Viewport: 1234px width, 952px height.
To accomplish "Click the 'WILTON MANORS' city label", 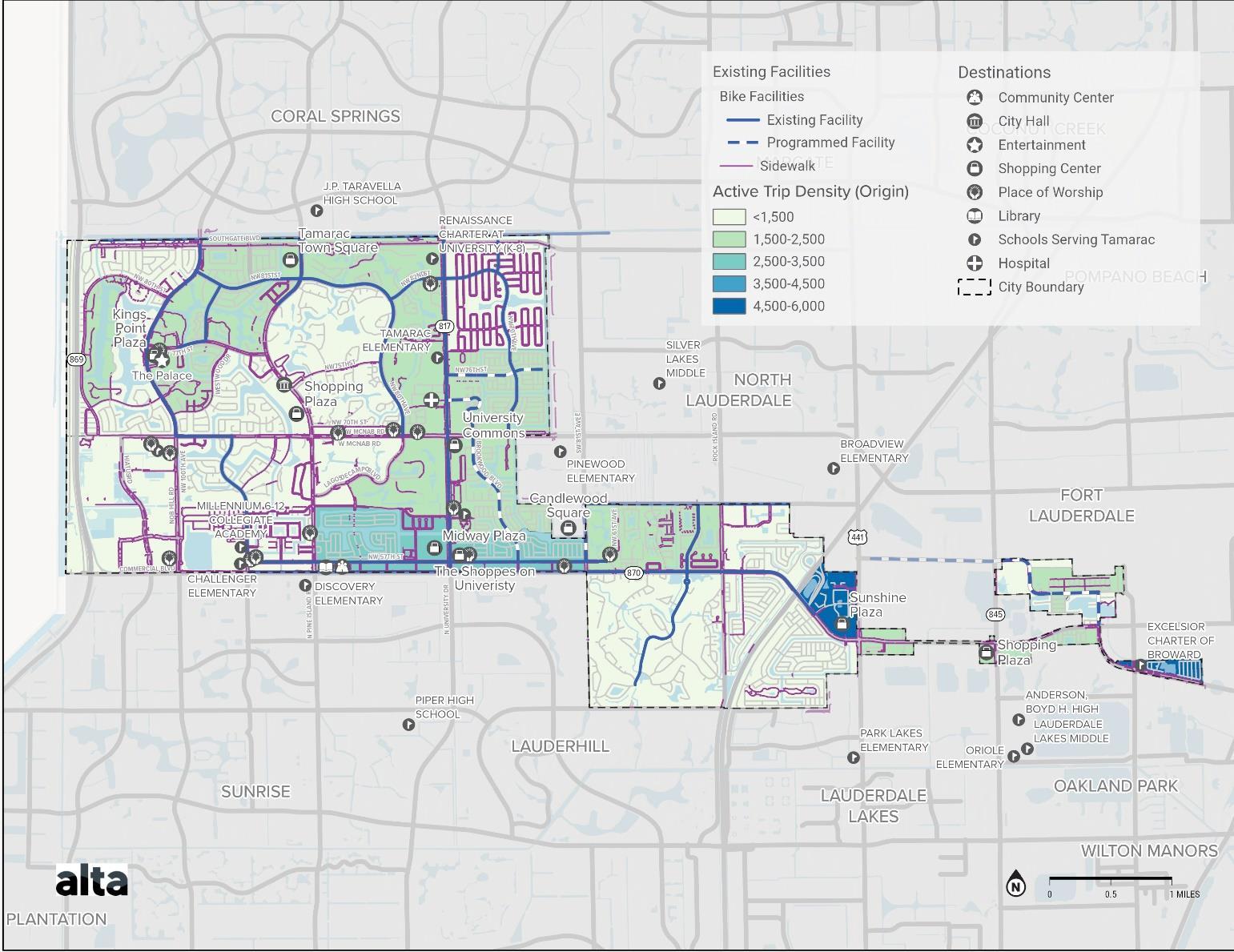I will 1149,851.
